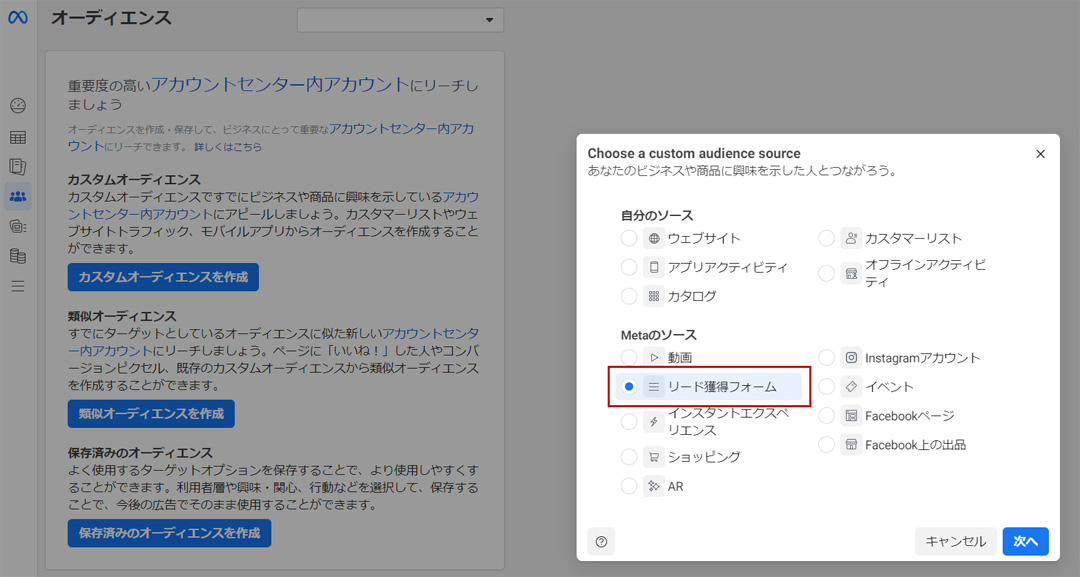
Task: Select the カスタマーリスト radio option
Action: click(x=826, y=238)
